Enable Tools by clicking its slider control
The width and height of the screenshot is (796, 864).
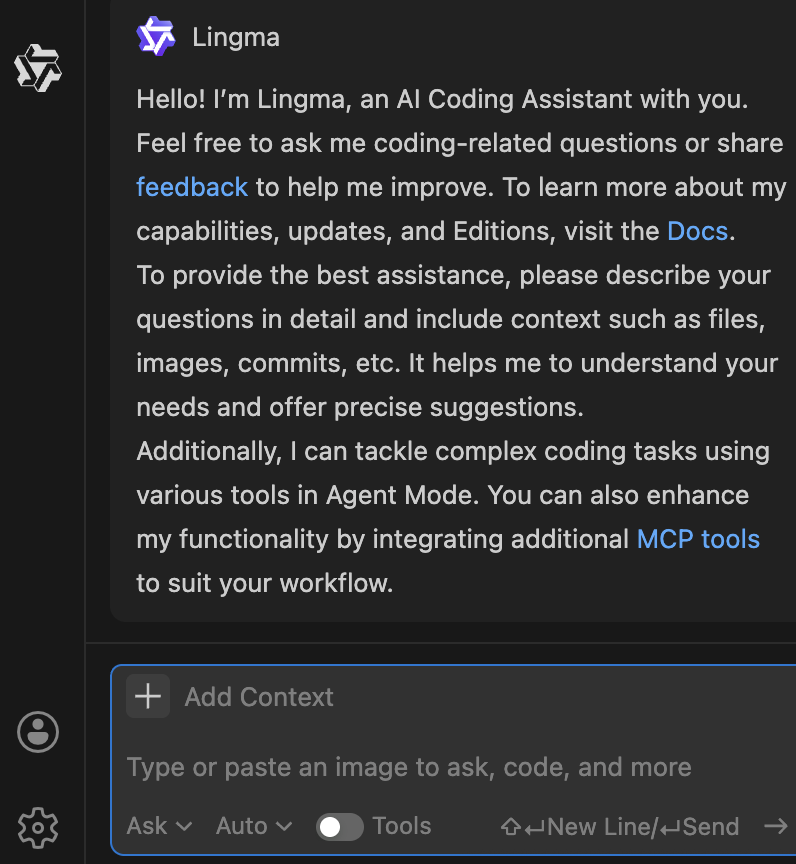(339, 826)
